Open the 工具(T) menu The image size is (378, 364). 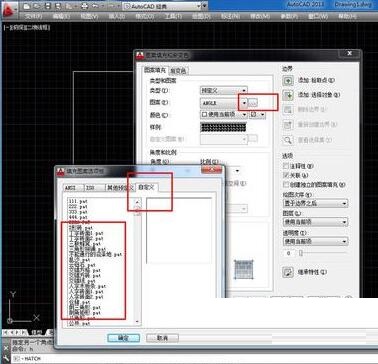coord(173,16)
